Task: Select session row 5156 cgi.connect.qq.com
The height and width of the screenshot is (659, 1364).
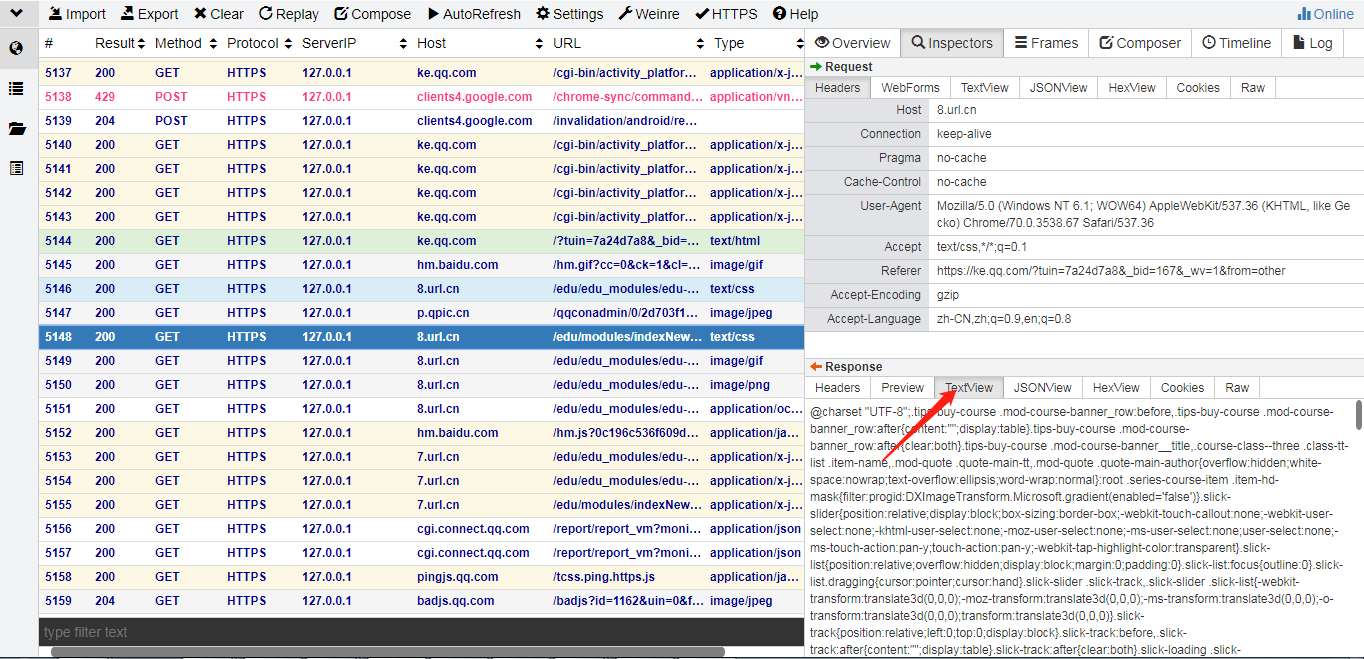Action: pyautogui.click(x=421, y=529)
